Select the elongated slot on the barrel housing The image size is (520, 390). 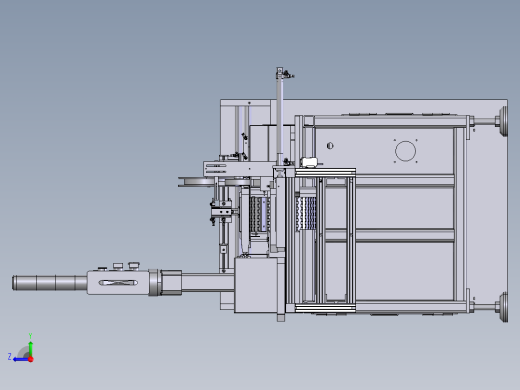click(118, 283)
